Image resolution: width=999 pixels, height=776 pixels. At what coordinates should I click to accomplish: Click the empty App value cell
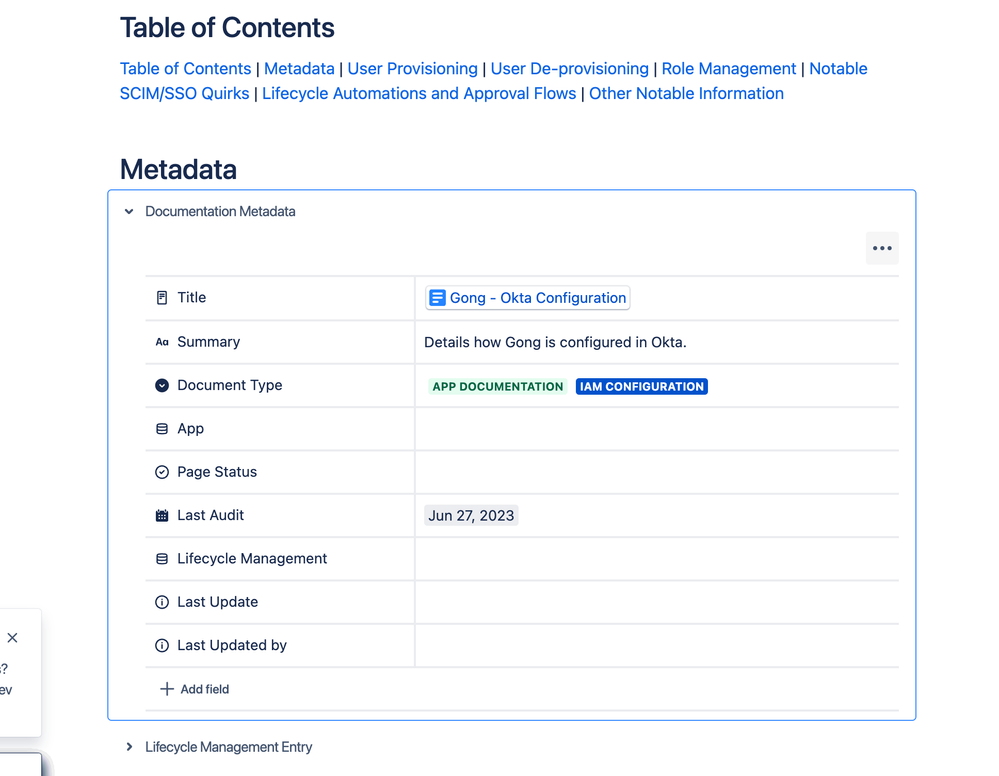click(x=657, y=429)
